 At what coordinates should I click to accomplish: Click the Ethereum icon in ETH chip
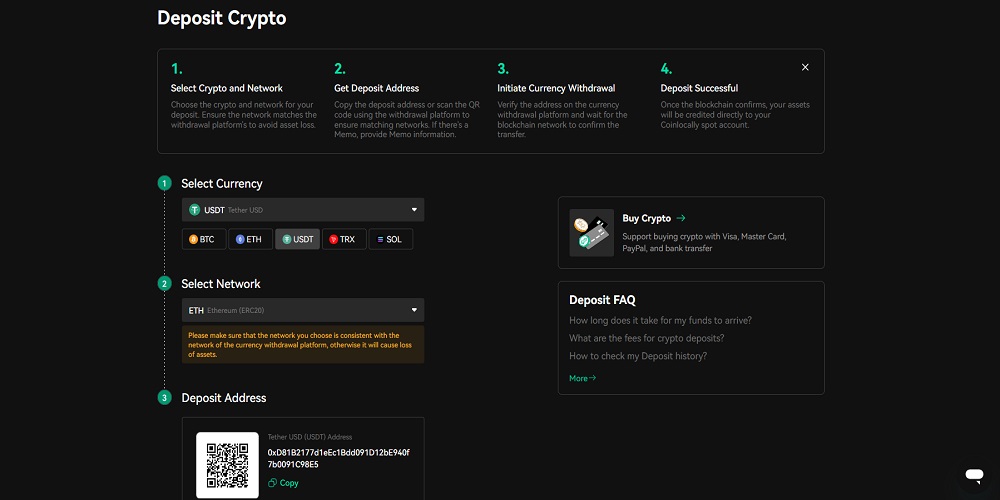(240, 239)
